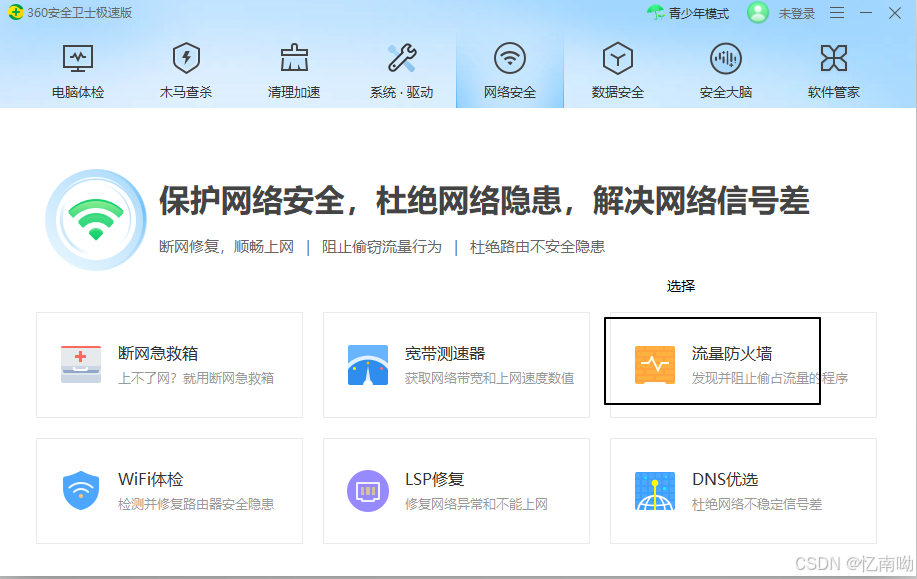Click the DNS优选 globe grid icon

click(655, 491)
